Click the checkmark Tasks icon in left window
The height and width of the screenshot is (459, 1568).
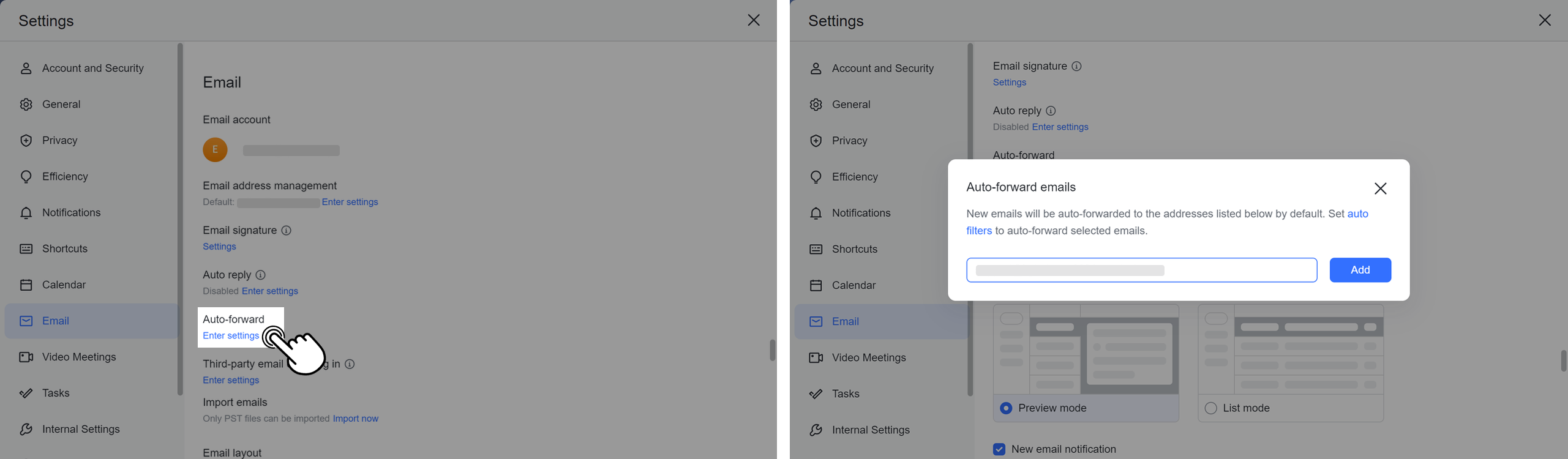[x=26, y=394]
